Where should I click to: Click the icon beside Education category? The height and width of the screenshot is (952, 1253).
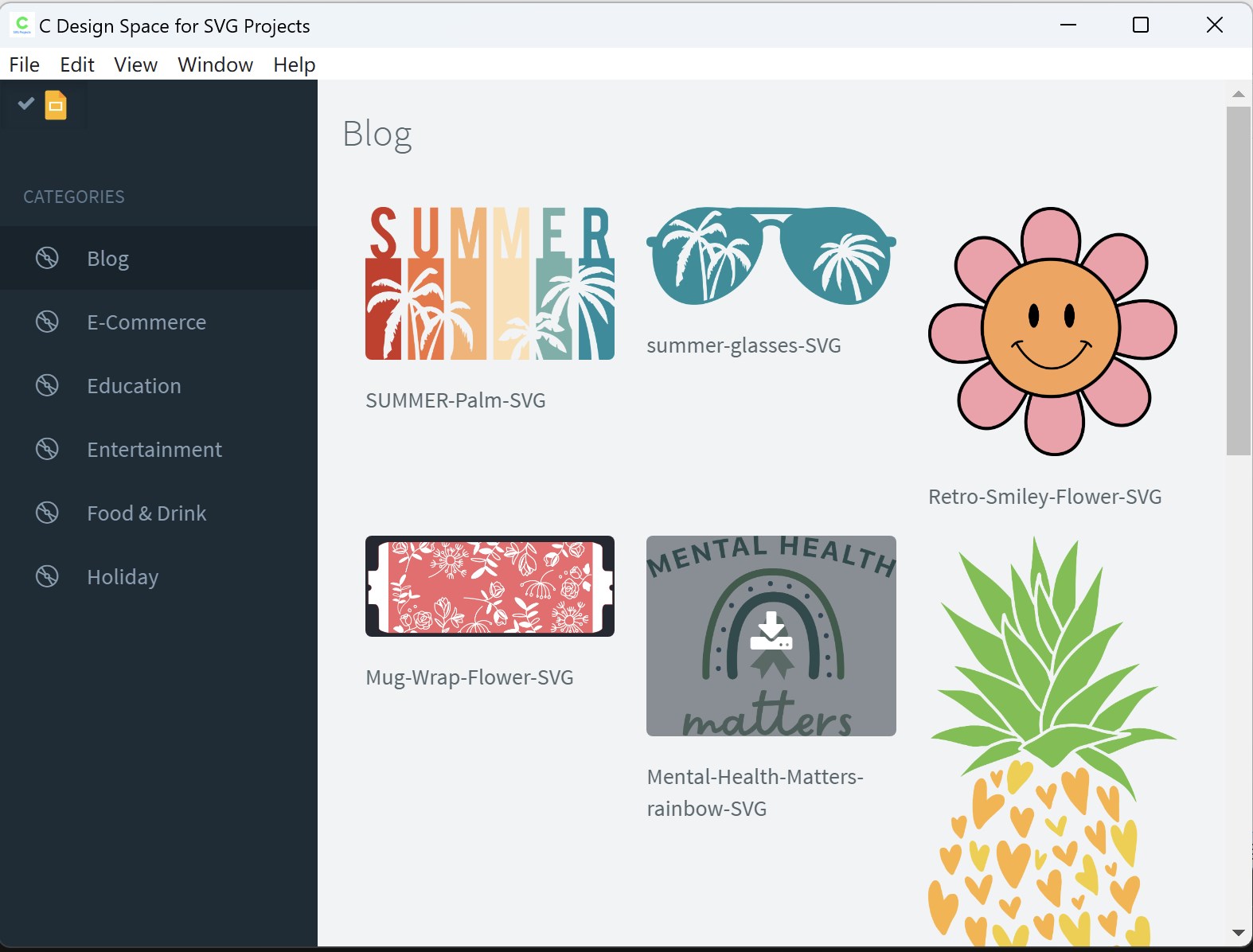point(47,385)
